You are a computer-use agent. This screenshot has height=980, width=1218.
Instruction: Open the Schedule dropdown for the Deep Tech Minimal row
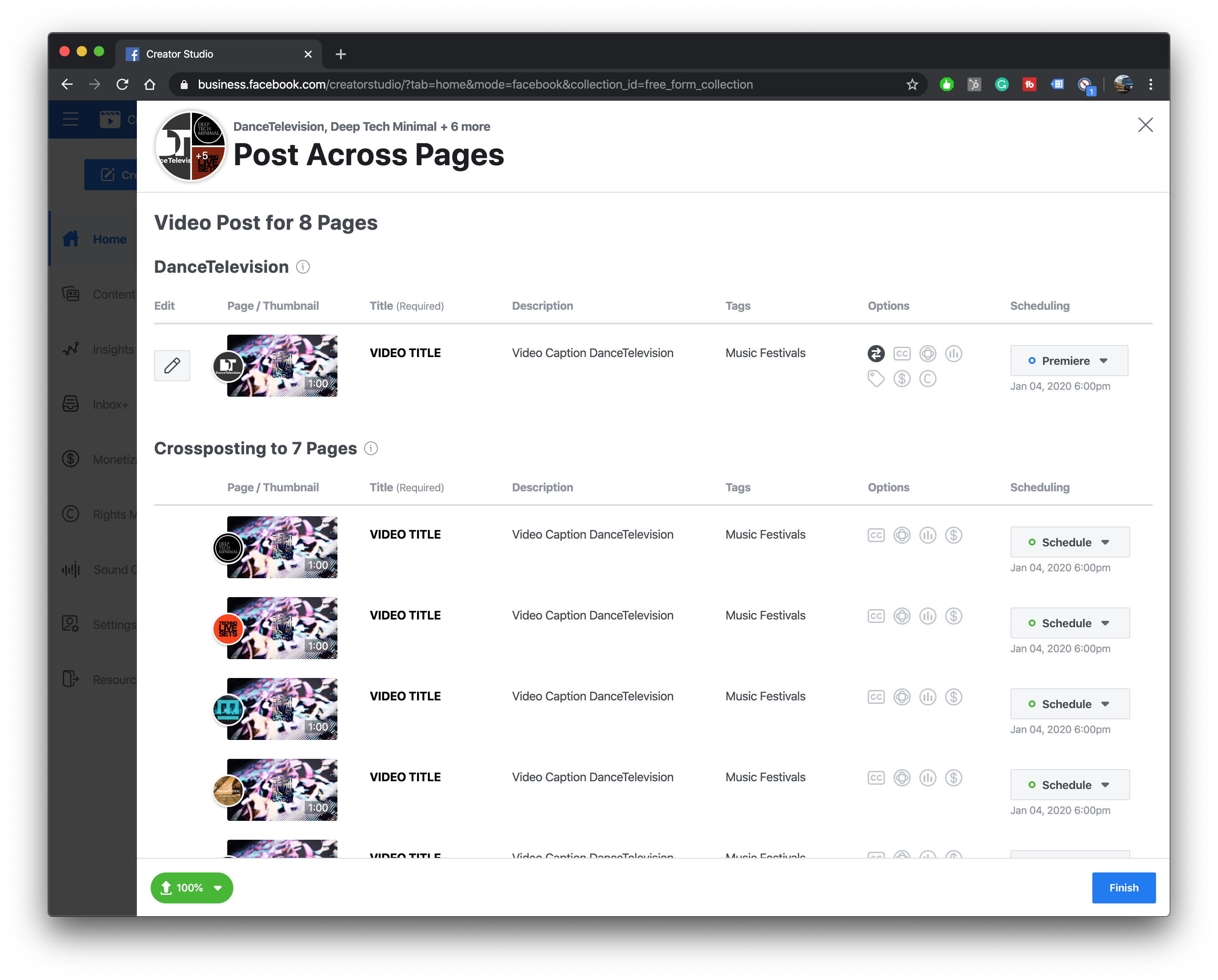point(1070,542)
